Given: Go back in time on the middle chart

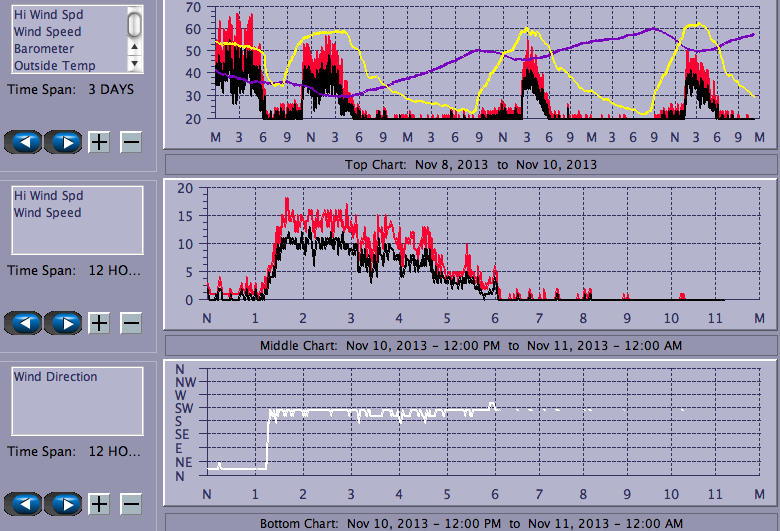Looking at the screenshot, I should click(25, 322).
